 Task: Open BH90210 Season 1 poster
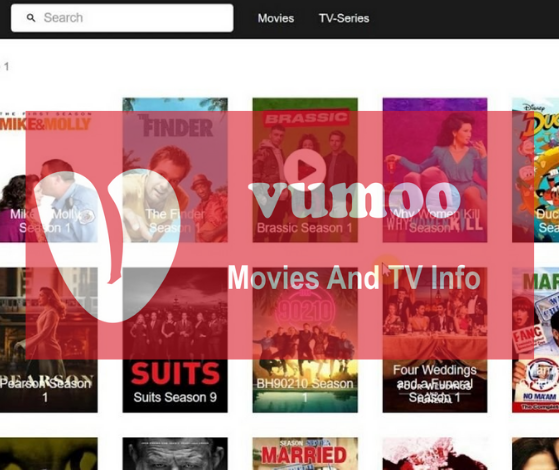tap(305, 340)
